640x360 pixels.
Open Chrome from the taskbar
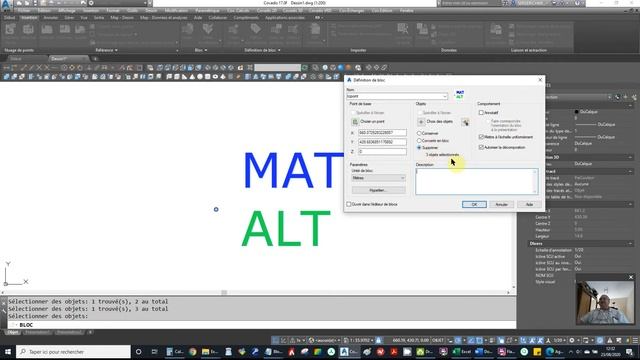pyautogui.click(x=193, y=351)
